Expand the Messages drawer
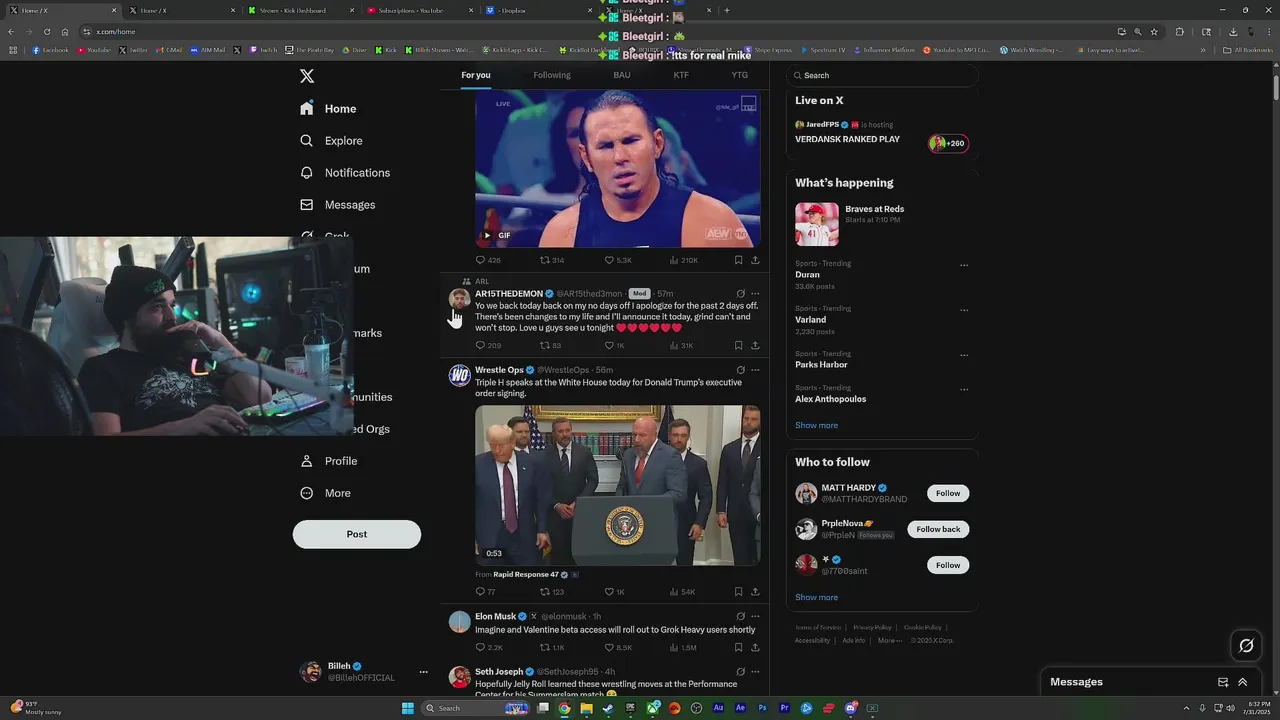The height and width of the screenshot is (720, 1280). (1243, 682)
